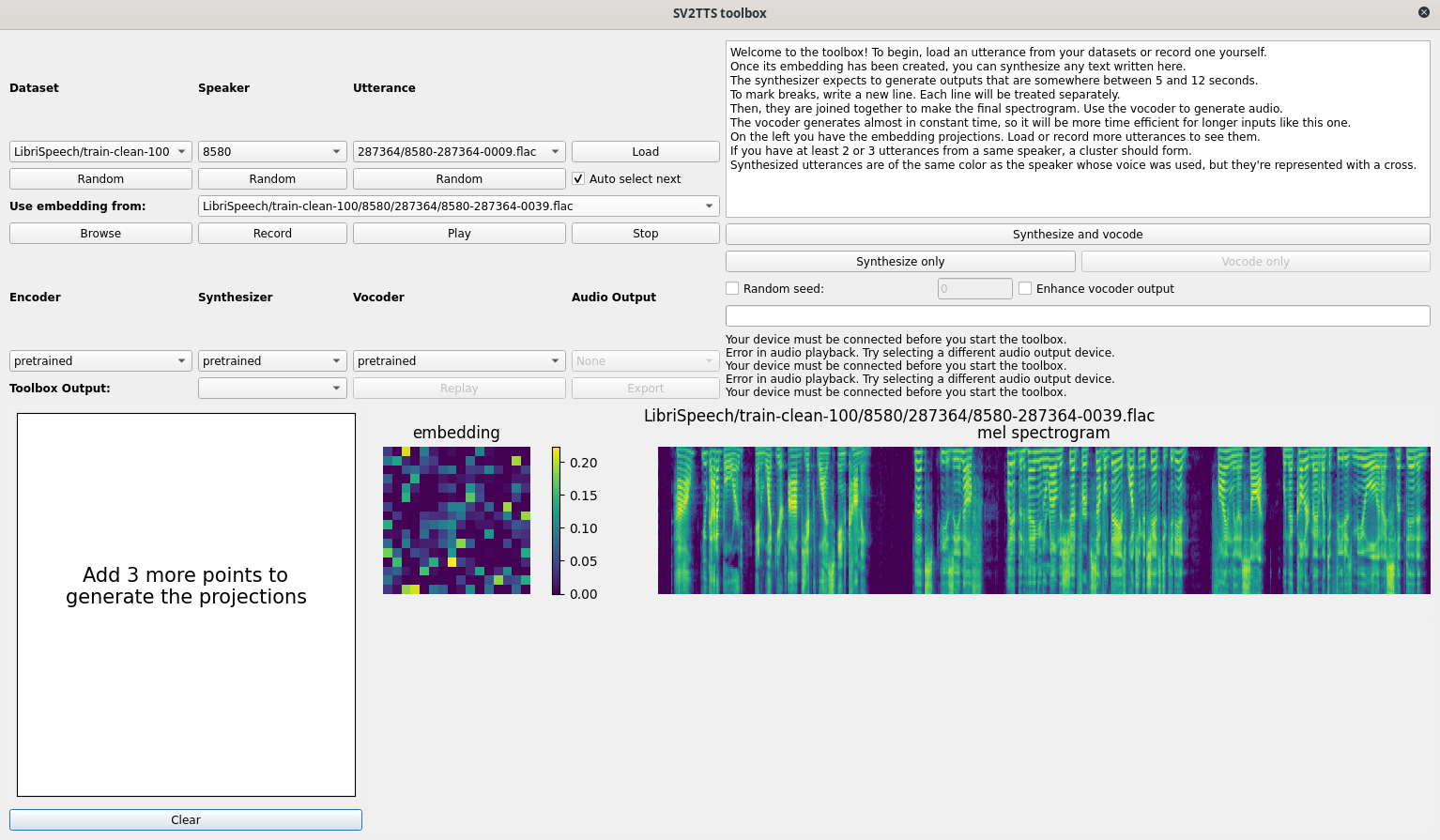Click the 'Encoder' heading text
This screenshot has width=1440, height=840.
coord(35,297)
